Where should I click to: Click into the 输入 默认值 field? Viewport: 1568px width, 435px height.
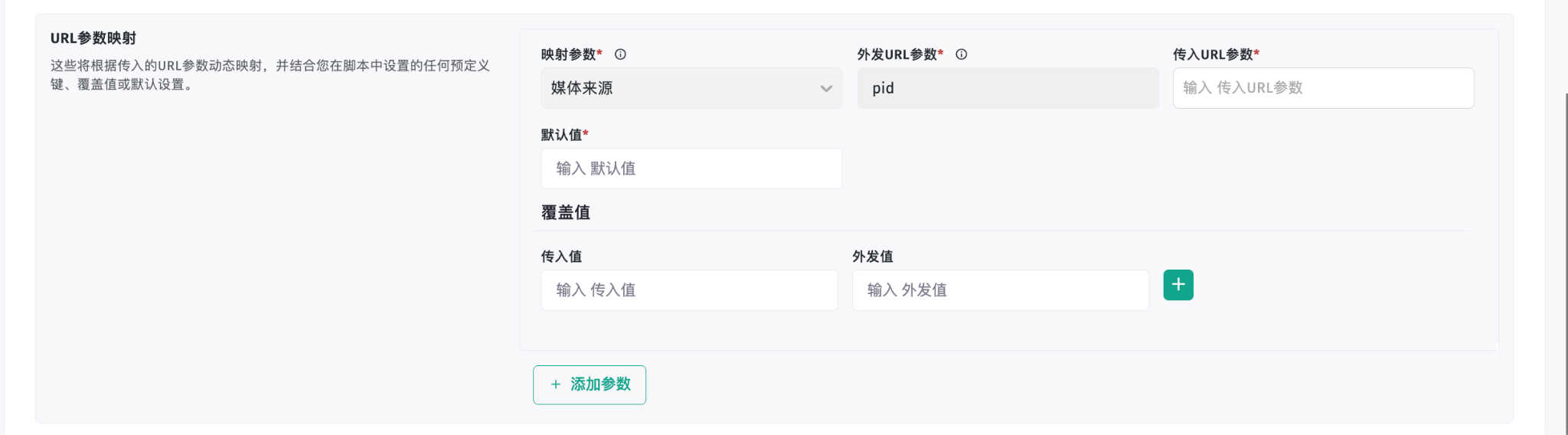pyautogui.click(x=691, y=168)
